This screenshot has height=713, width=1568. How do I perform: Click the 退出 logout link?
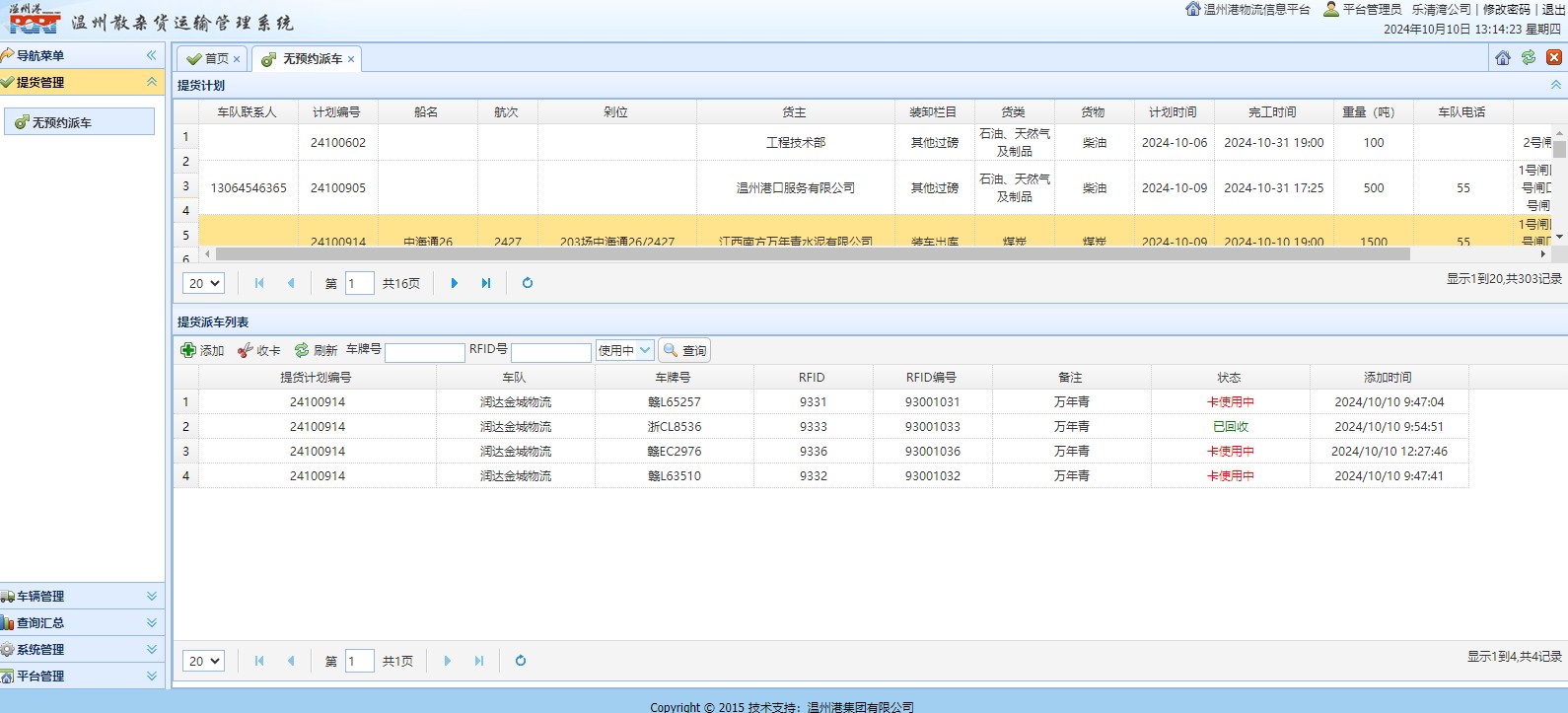(1553, 10)
